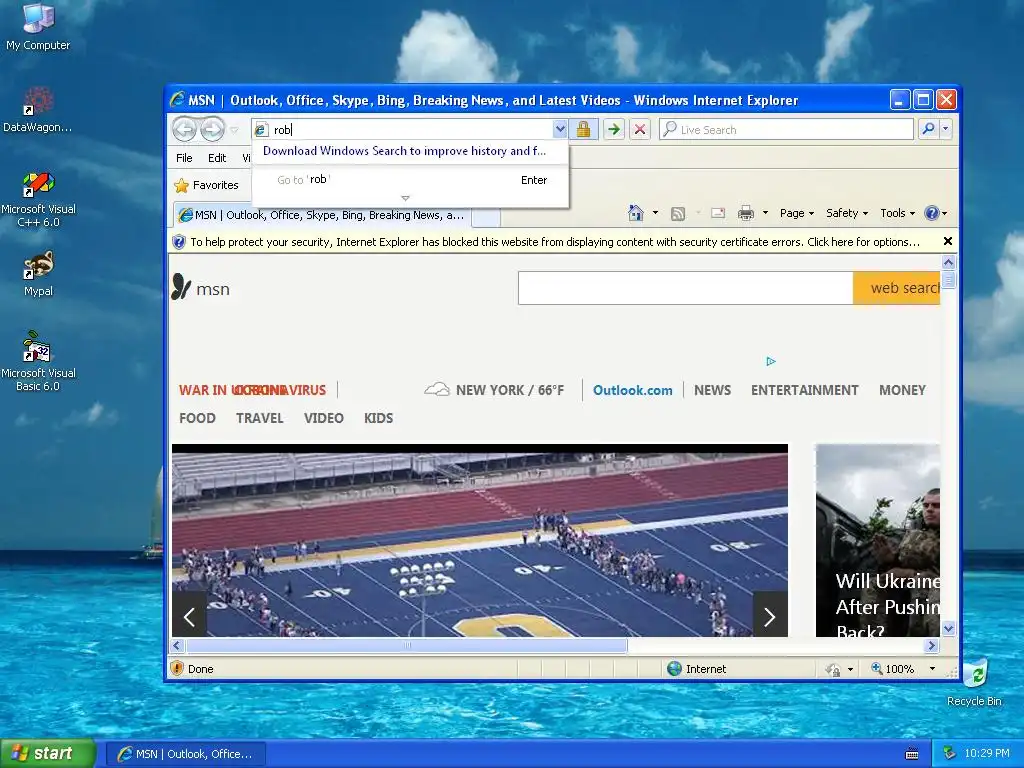Click the vertical scroll down arrow
The height and width of the screenshot is (768, 1024).
pos(948,628)
